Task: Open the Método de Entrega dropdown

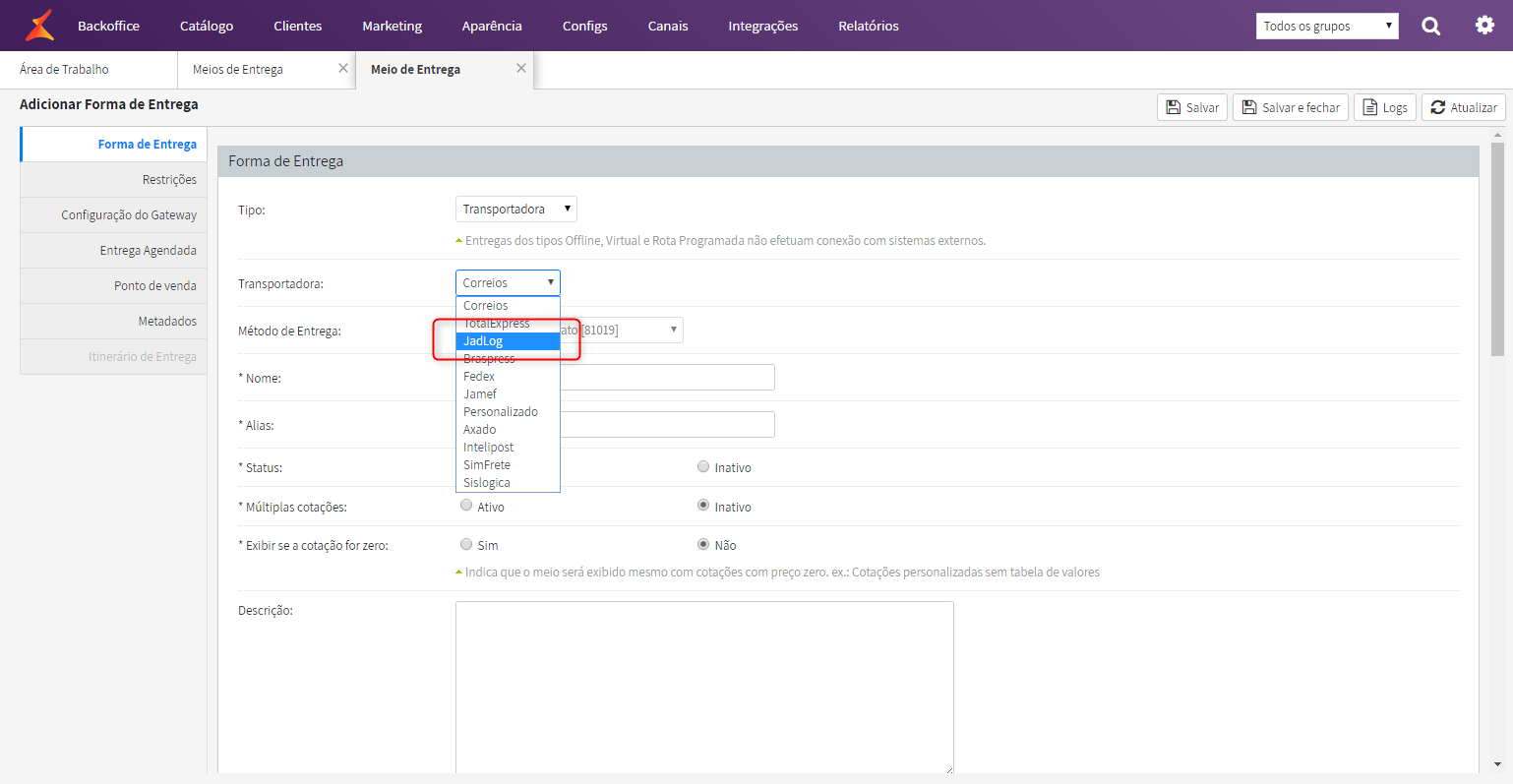Action: [x=622, y=330]
